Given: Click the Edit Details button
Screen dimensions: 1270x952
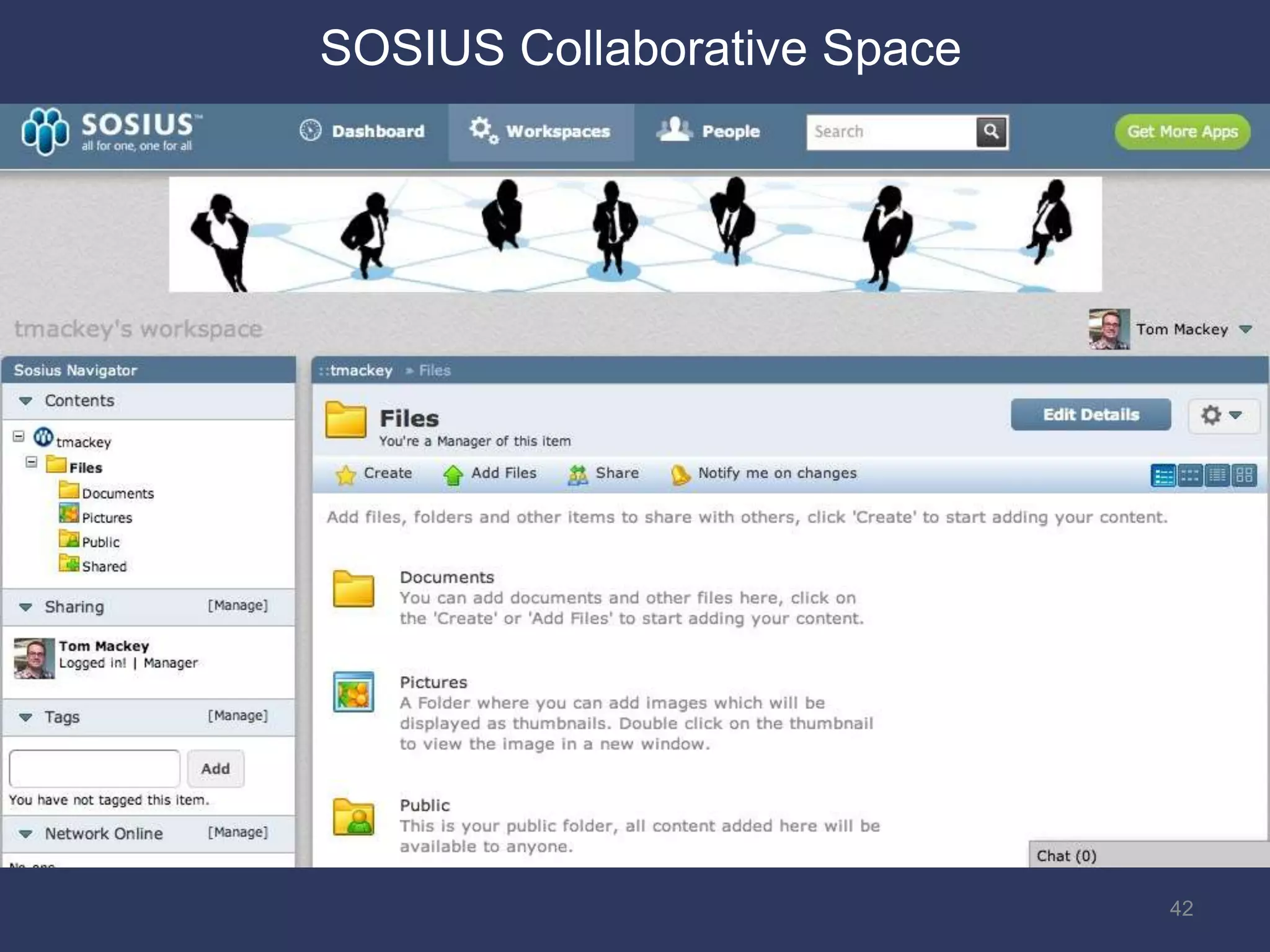Looking at the screenshot, I should (1091, 415).
